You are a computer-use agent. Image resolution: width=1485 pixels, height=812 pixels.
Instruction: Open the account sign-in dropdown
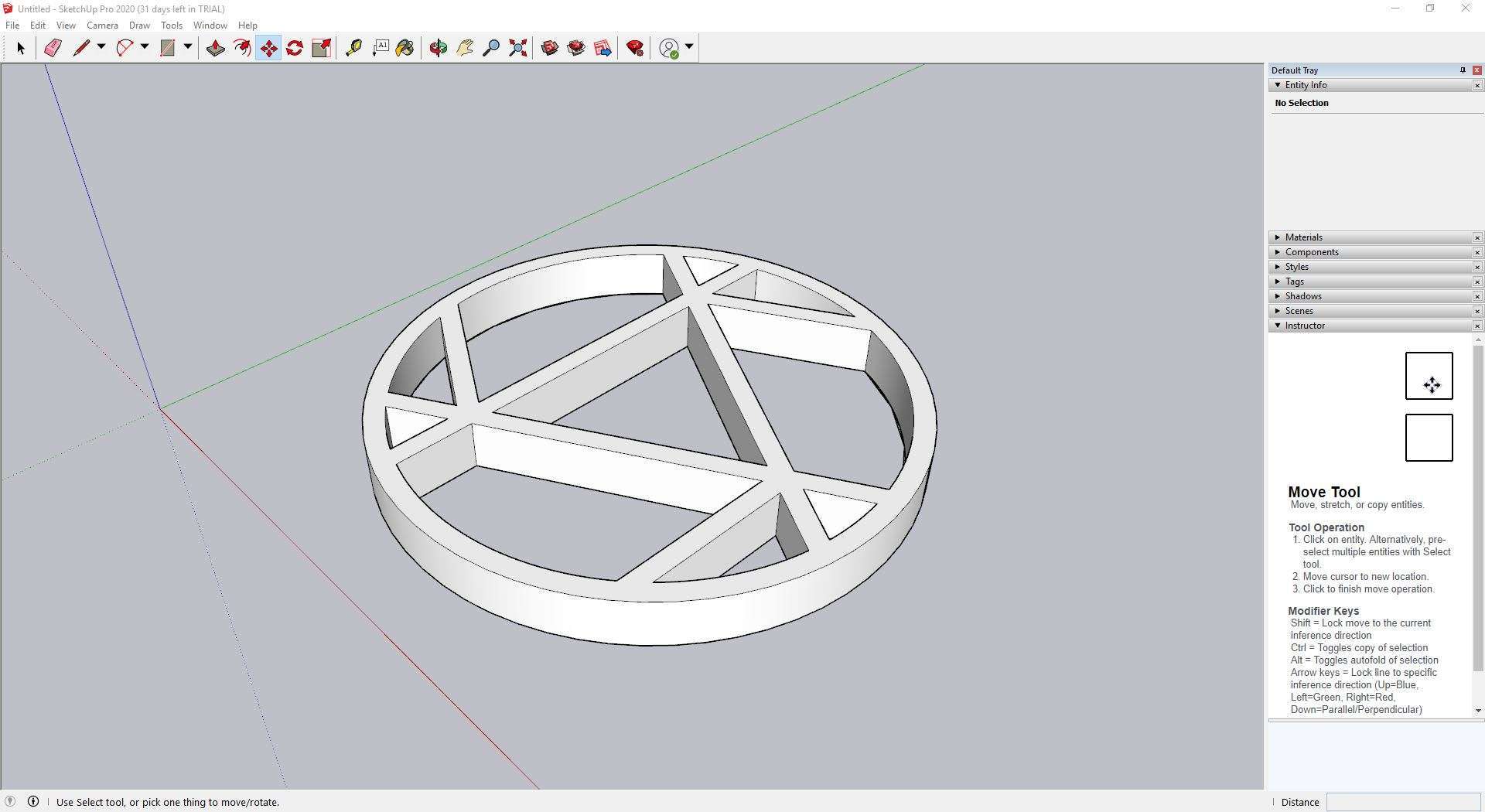coord(688,47)
